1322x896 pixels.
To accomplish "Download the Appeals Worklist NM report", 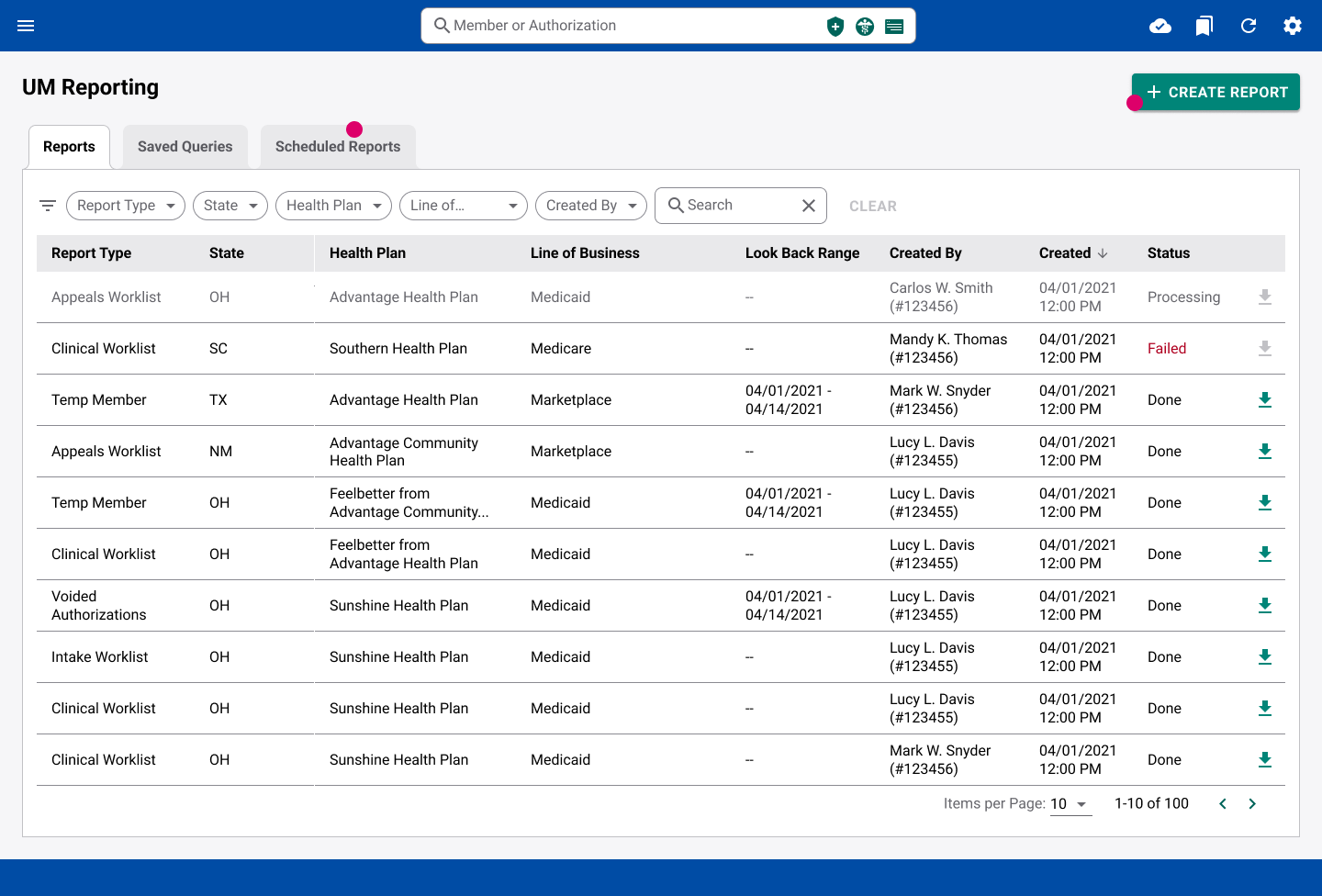I will tap(1265, 452).
